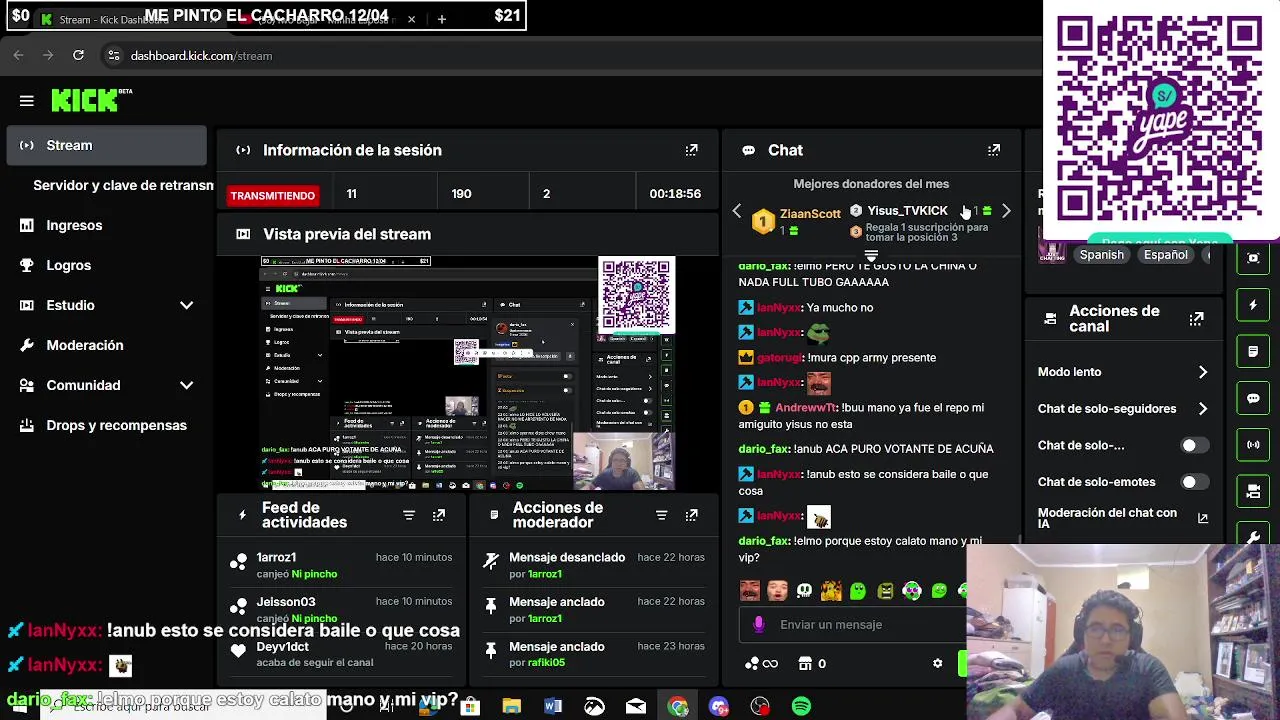This screenshot has height=720, width=1280.
Task: Click the browser address bar
Action: coord(570,55)
